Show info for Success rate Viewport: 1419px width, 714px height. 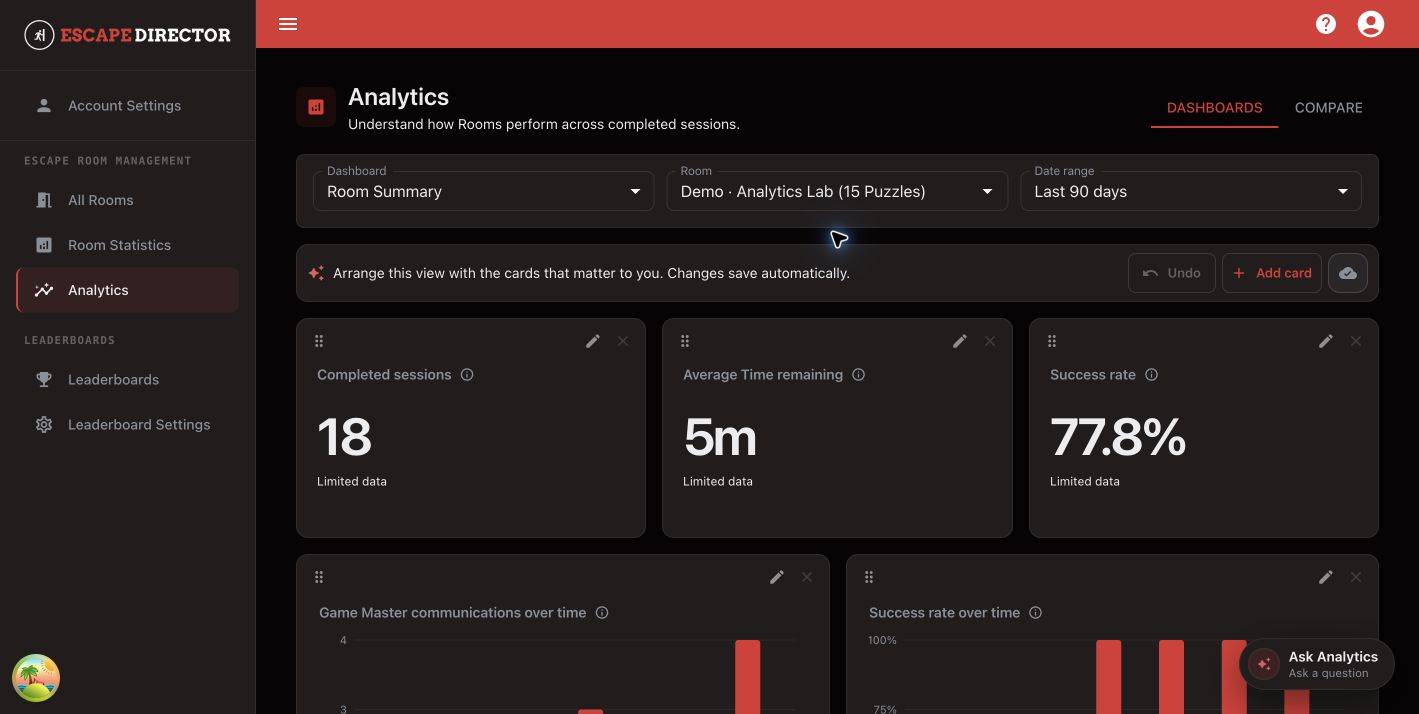[1151, 375]
